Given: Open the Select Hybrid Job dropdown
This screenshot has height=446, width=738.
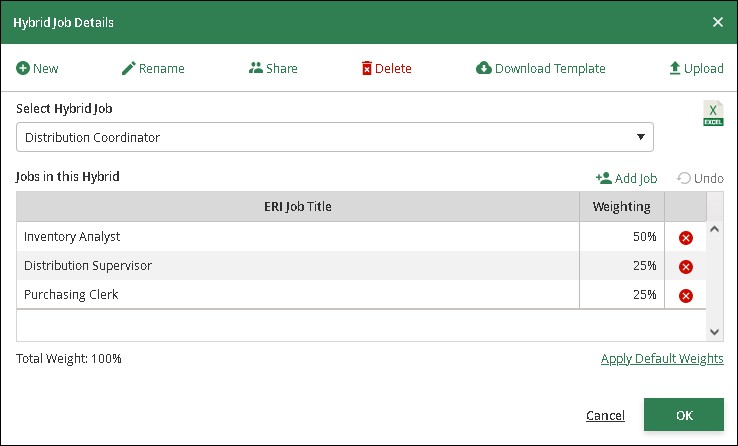Looking at the screenshot, I should (x=335, y=137).
